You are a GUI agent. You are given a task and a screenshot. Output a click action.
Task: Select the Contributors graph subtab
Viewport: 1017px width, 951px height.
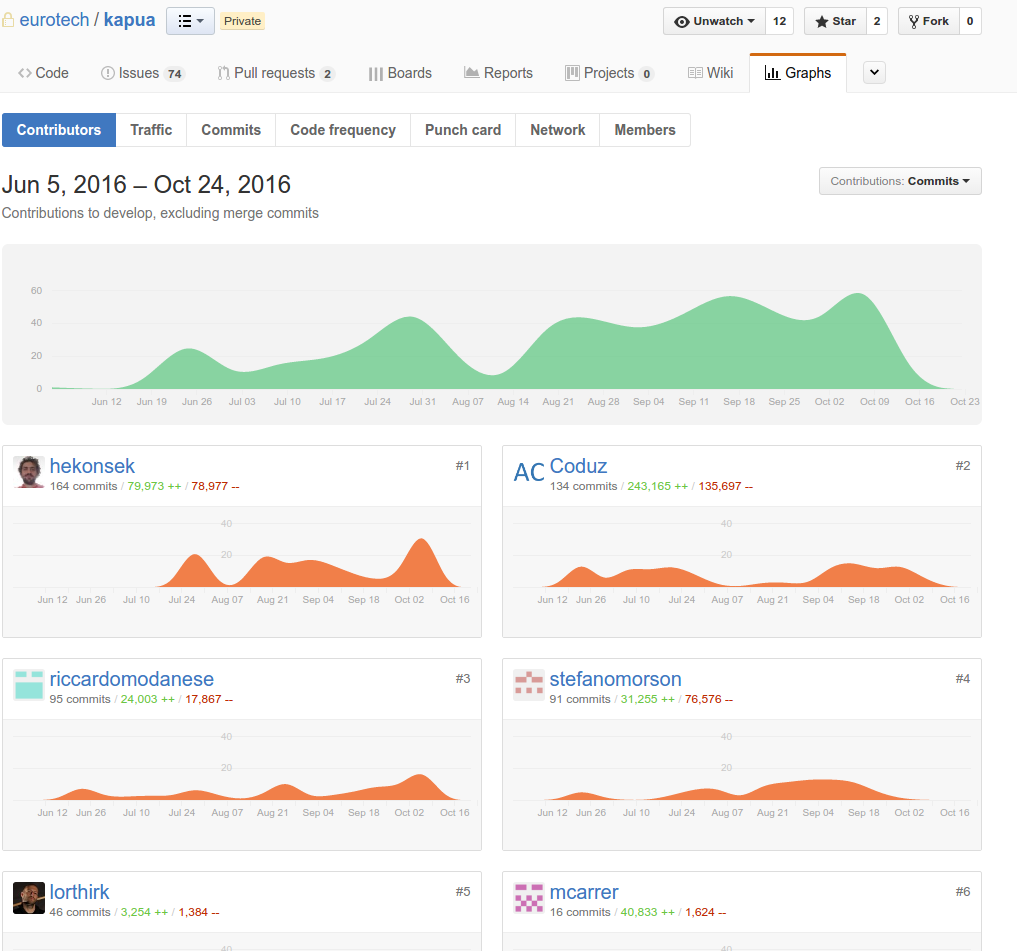59,130
